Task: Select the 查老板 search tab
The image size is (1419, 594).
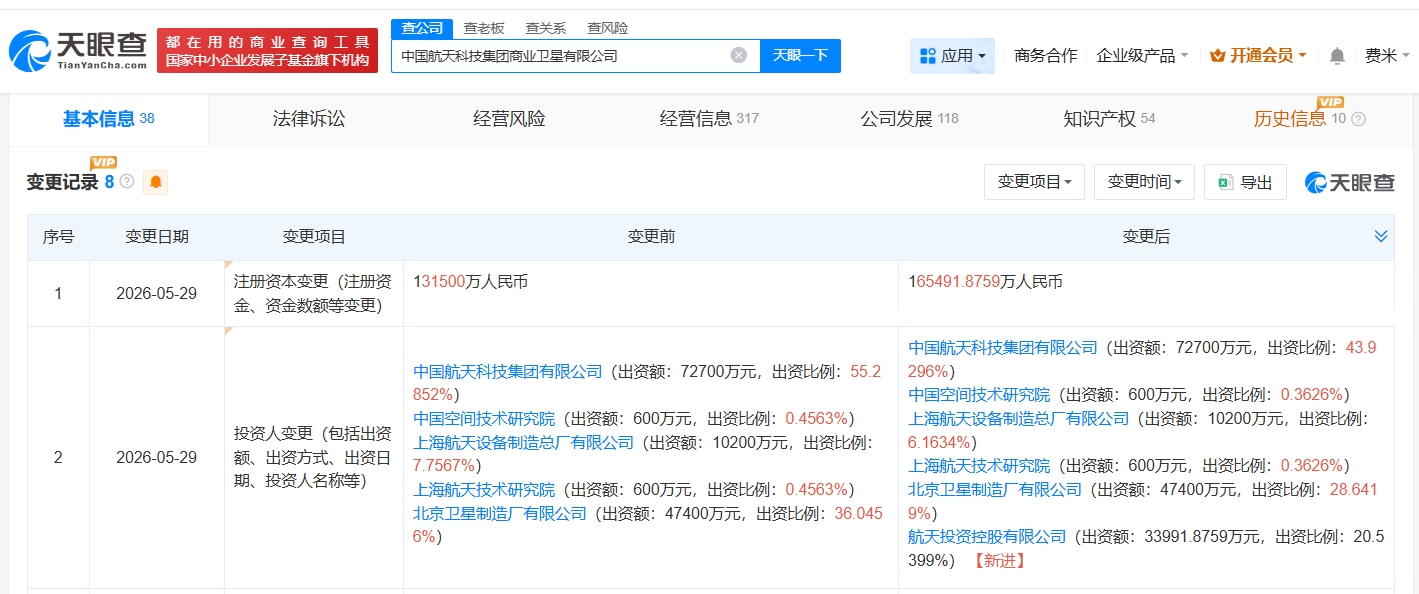Action: pos(484,28)
